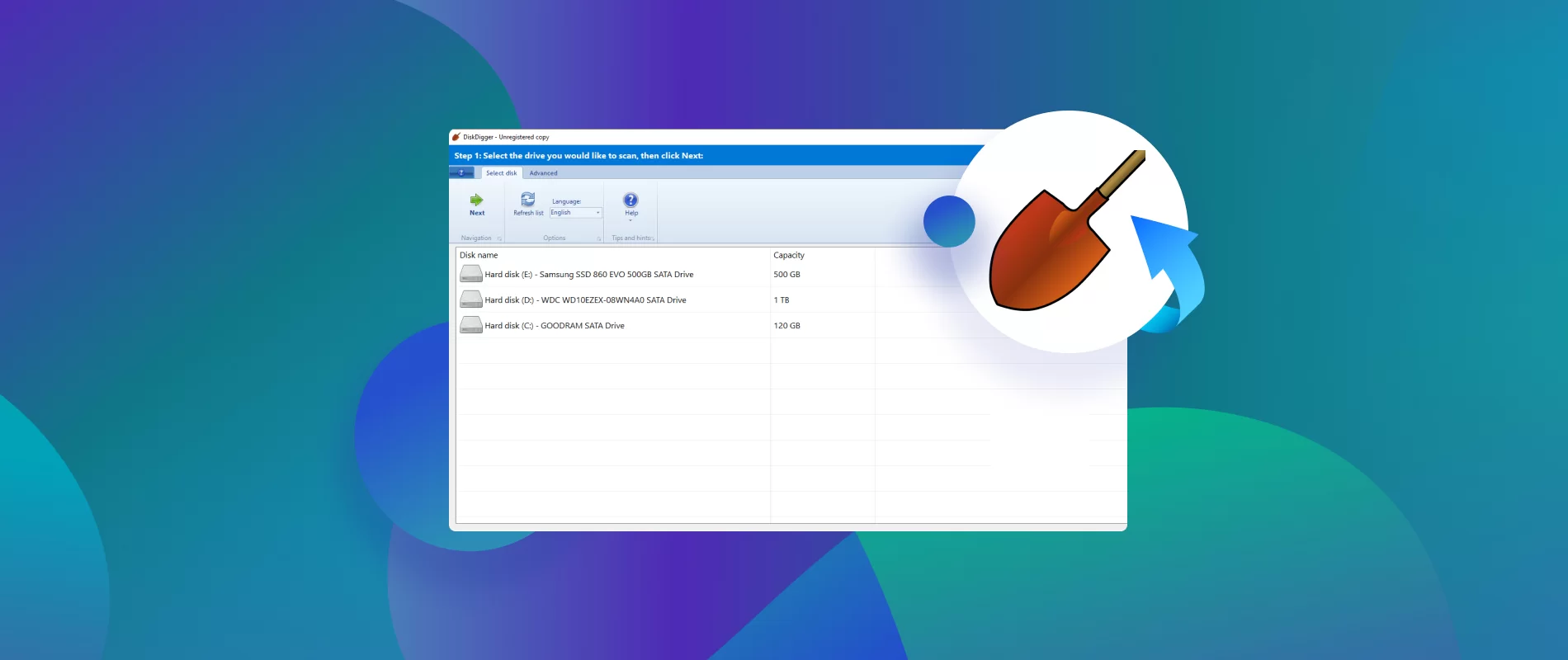The width and height of the screenshot is (1568, 660).
Task: Click the DiskDigger shovel icon in title bar
Action: coord(456,137)
